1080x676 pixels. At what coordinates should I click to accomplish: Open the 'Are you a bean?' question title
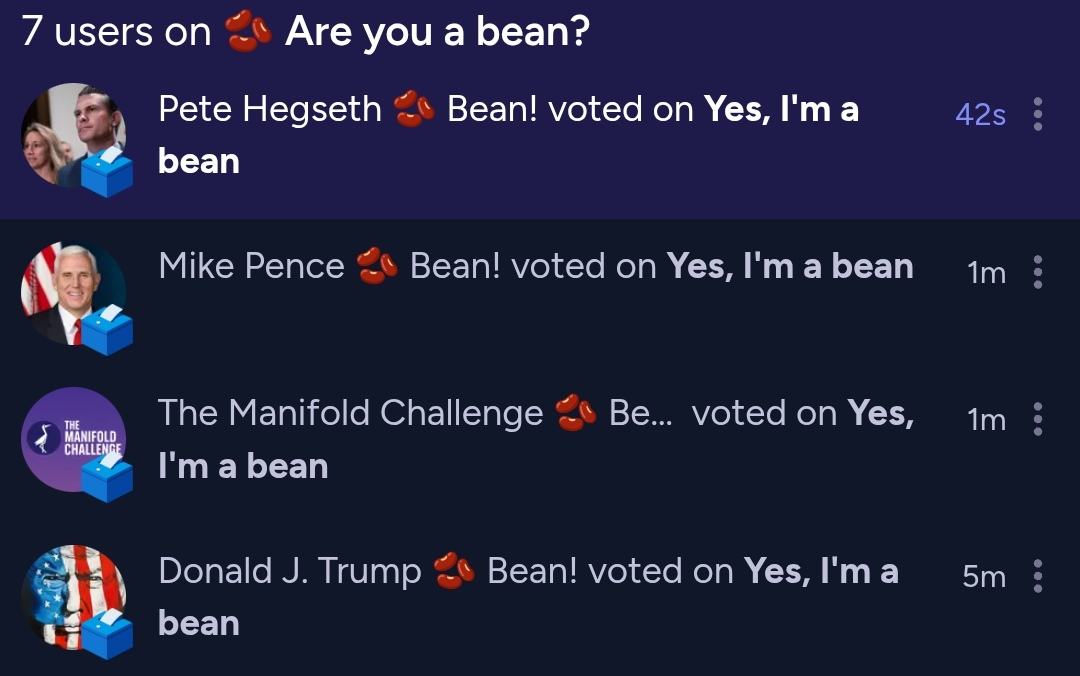(x=437, y=33)
